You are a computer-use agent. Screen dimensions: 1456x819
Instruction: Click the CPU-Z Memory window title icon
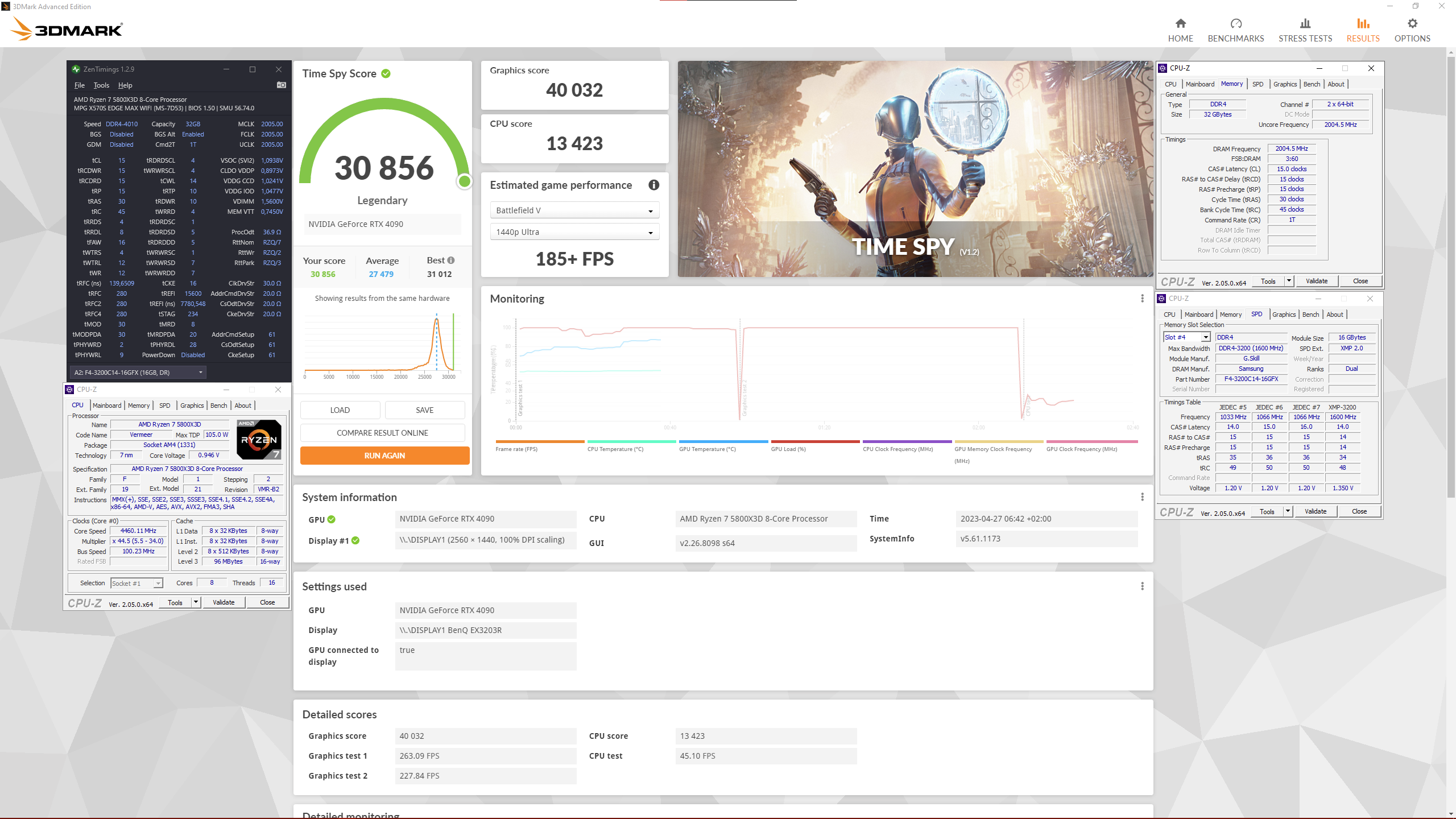[x=1163, y=68]
